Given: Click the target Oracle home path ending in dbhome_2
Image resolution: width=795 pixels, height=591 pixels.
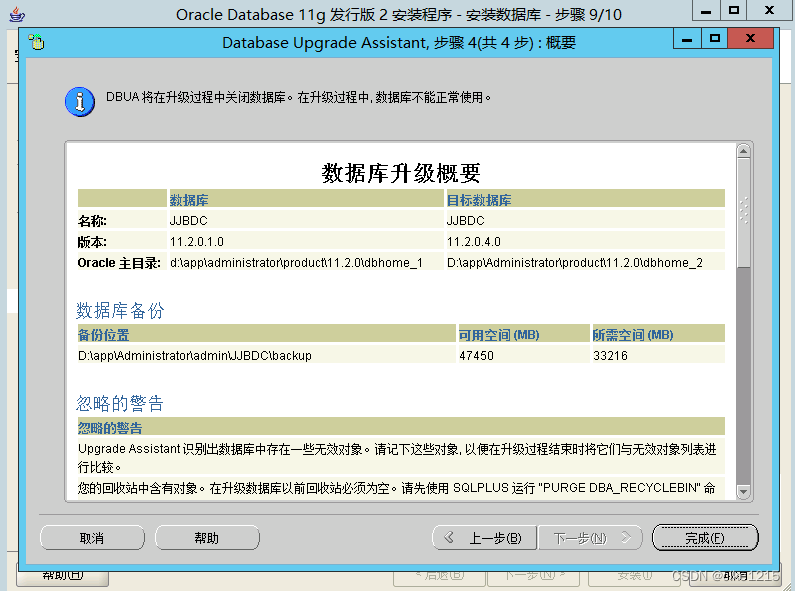Looking at the screenshot, I should (x=575, y=263).
